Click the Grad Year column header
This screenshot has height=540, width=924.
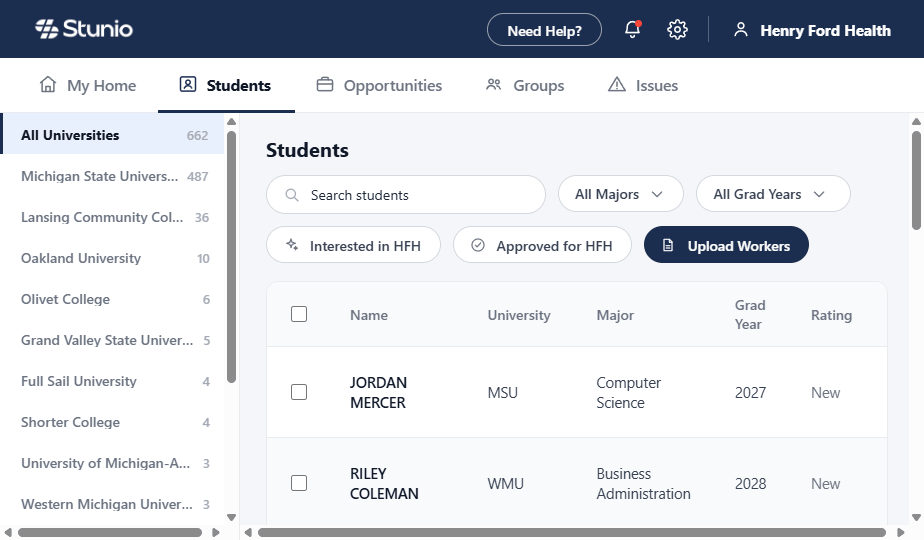[750, 314]
